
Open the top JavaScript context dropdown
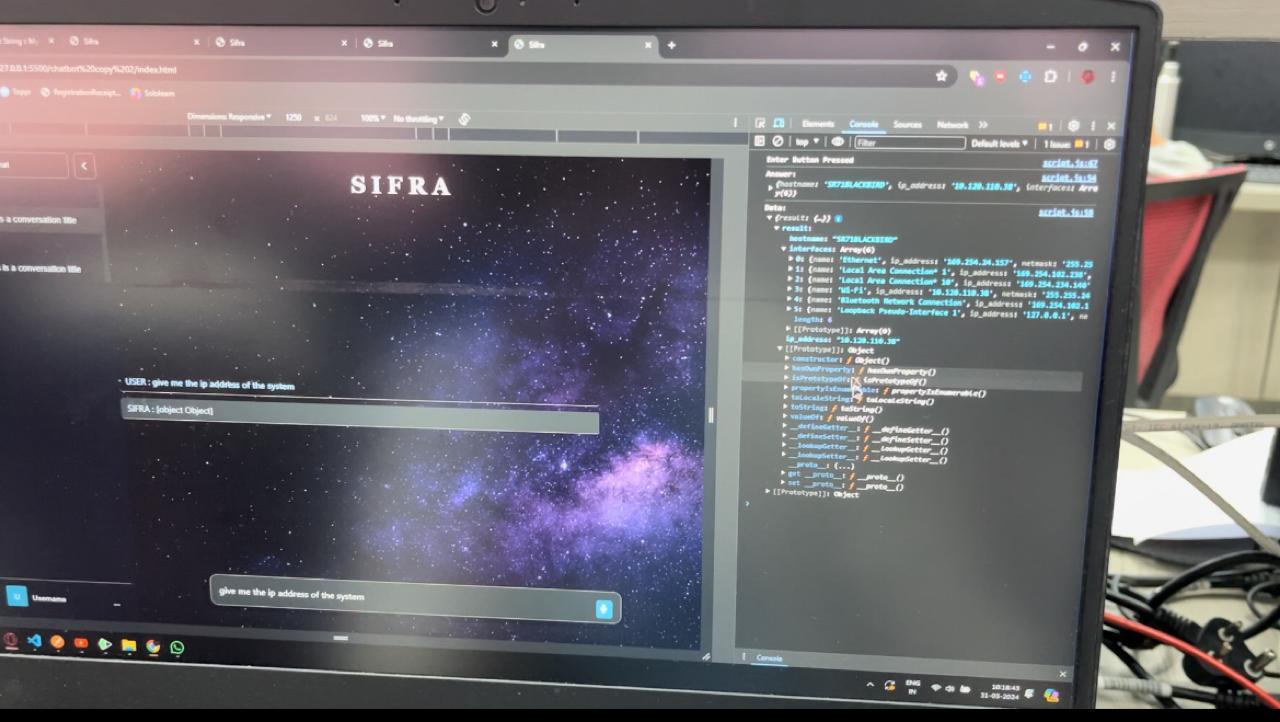click(807, 142)
